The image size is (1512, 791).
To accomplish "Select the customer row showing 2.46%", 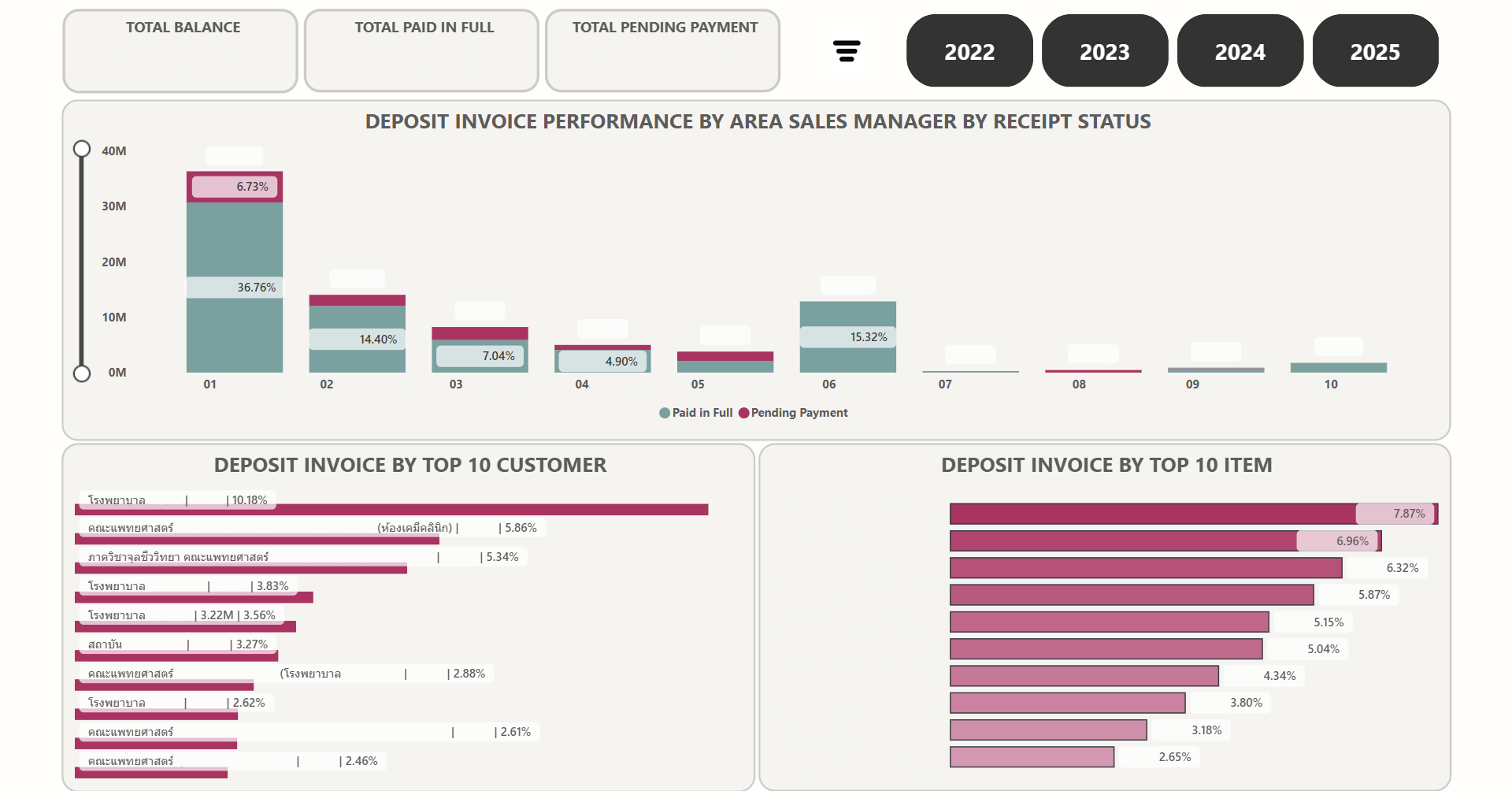I will click(x=151, y=772).
